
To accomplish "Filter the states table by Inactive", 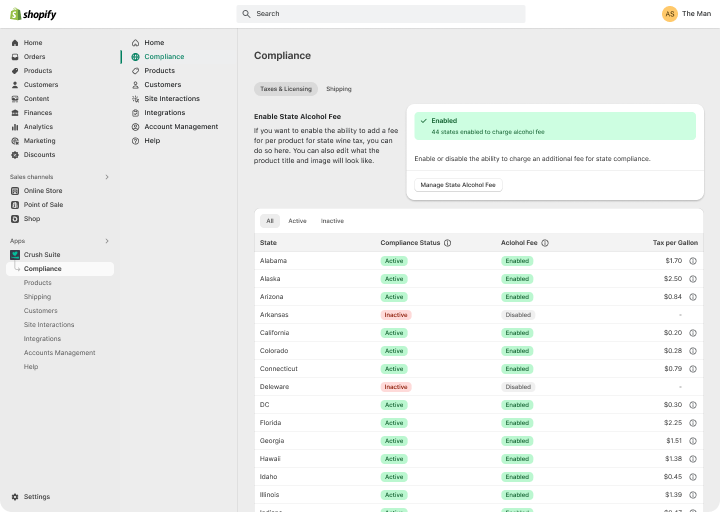I will coord(332,221).
